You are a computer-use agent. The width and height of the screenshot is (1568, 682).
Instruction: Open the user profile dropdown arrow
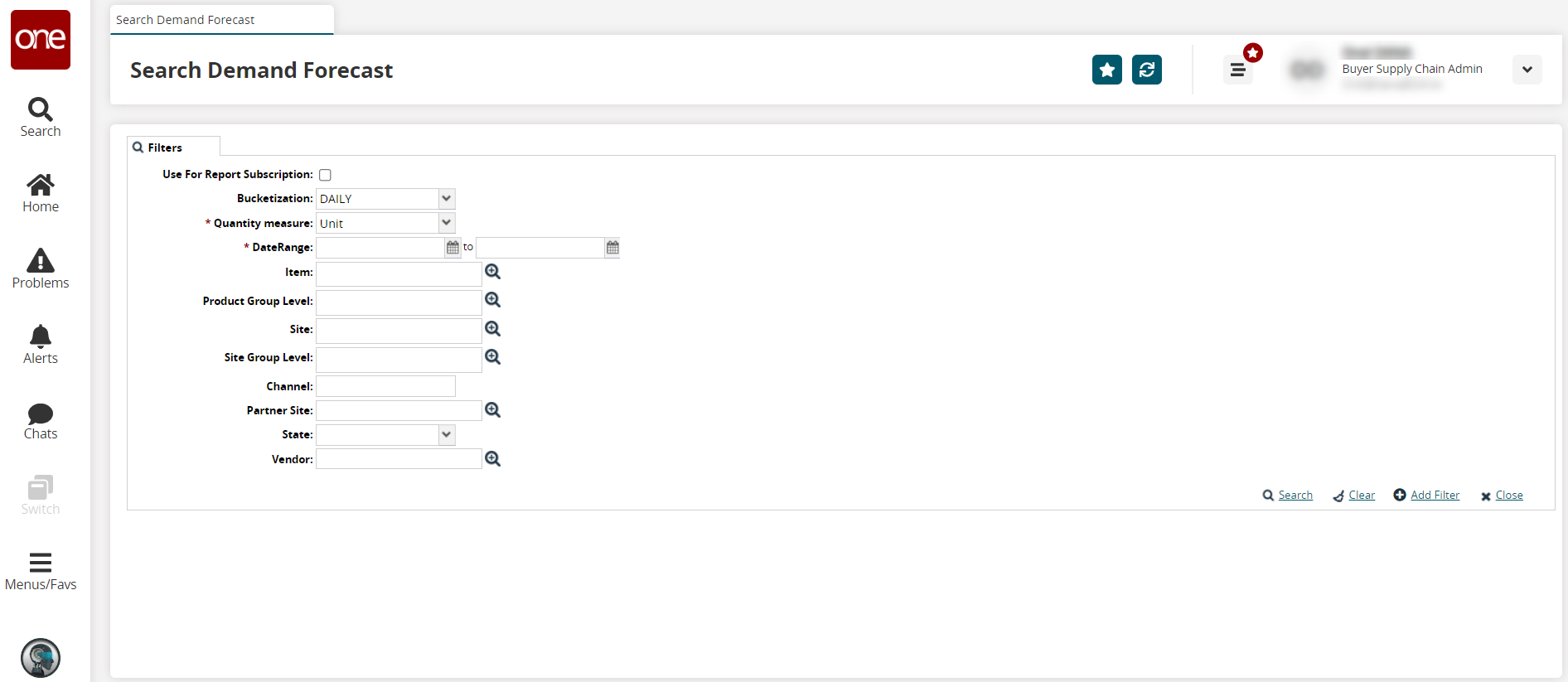(x=1527, y=70)
